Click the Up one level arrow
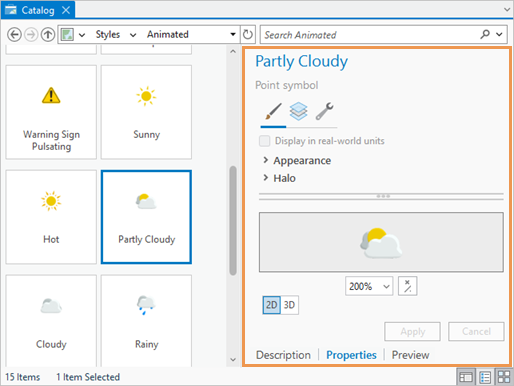The width and height of the screenshot is (514, 386). 48,34
